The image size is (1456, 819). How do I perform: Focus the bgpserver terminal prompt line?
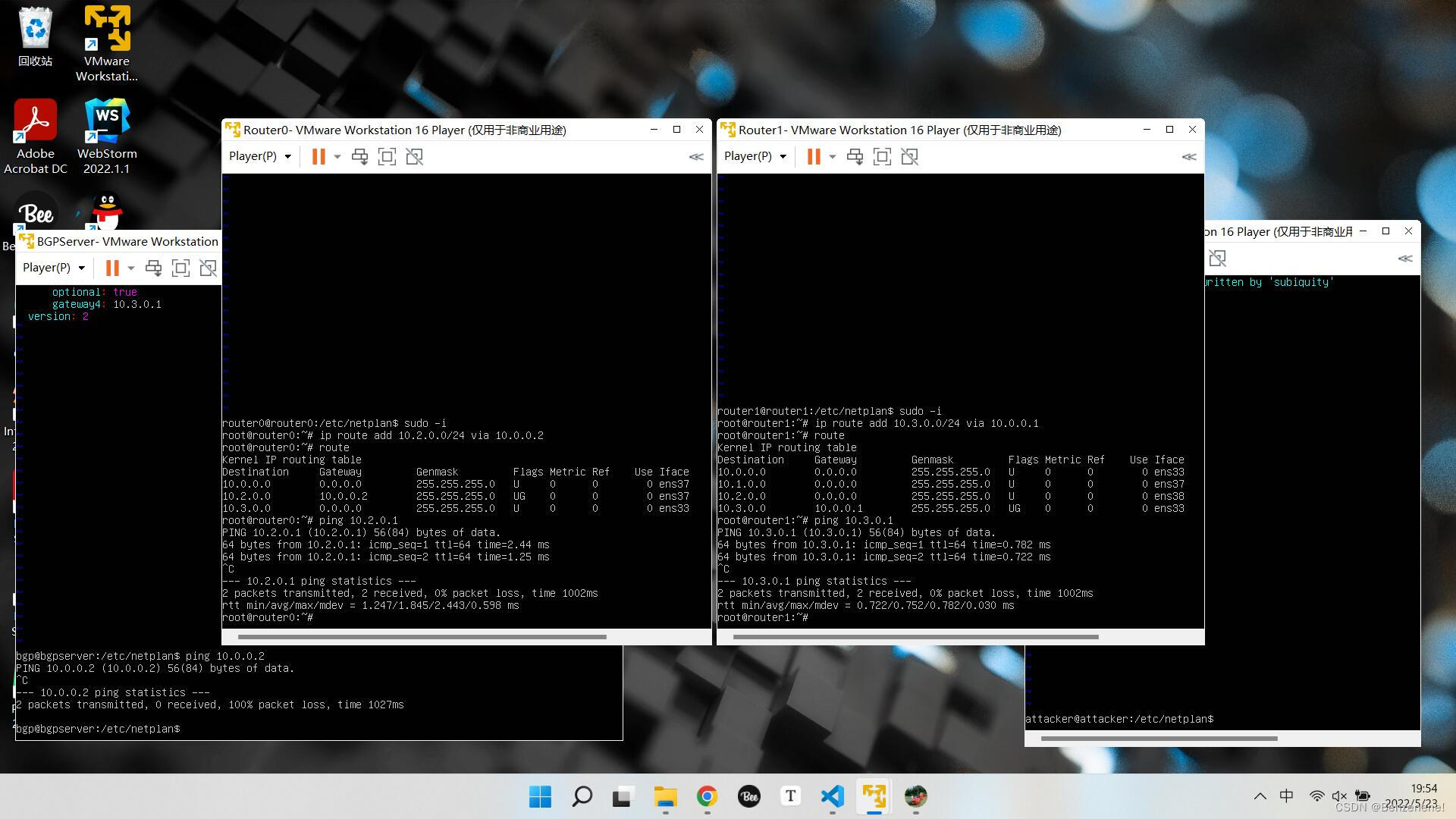coord(98,729)
